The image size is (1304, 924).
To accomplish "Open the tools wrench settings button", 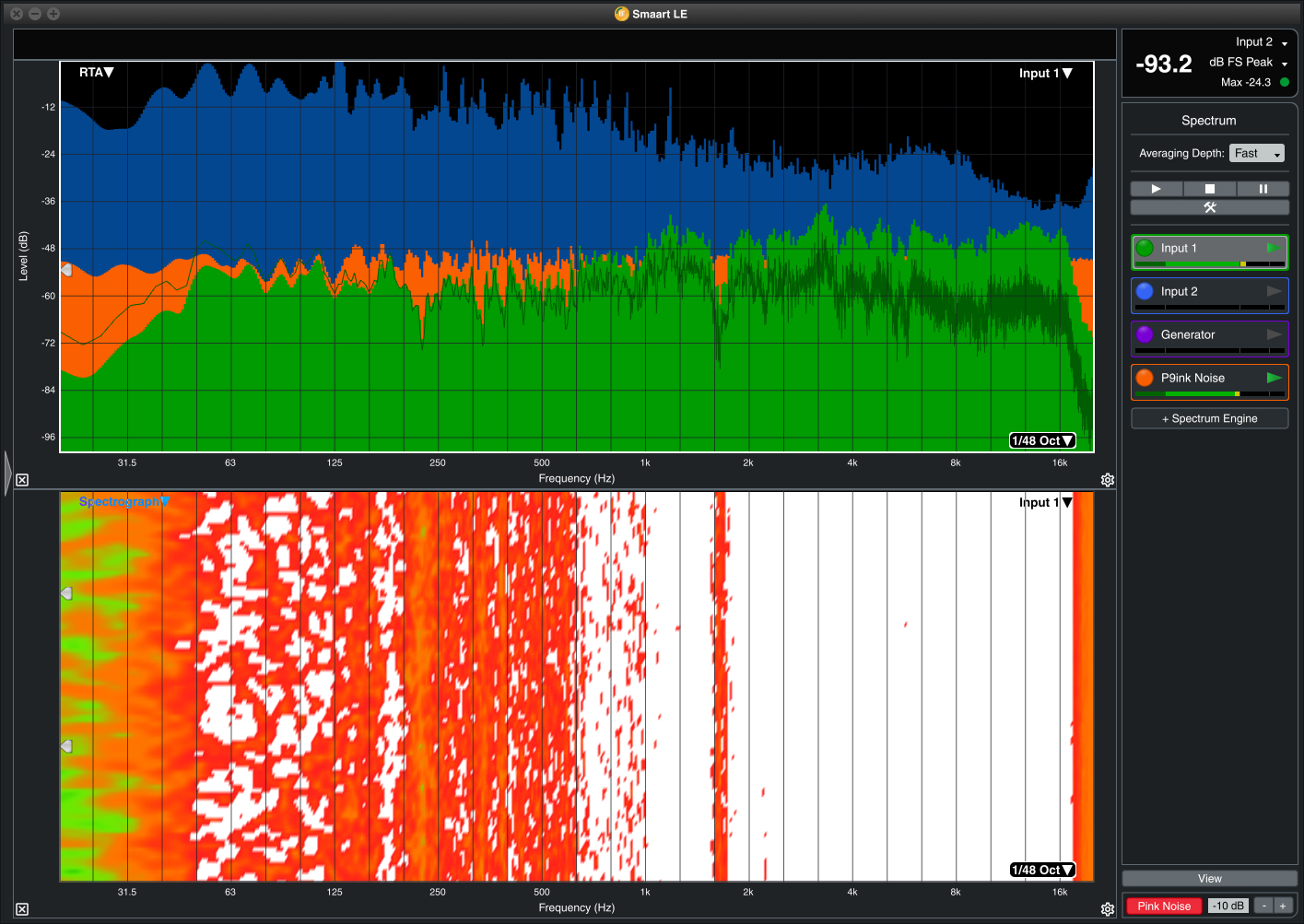I will [x=1210, y=207].
